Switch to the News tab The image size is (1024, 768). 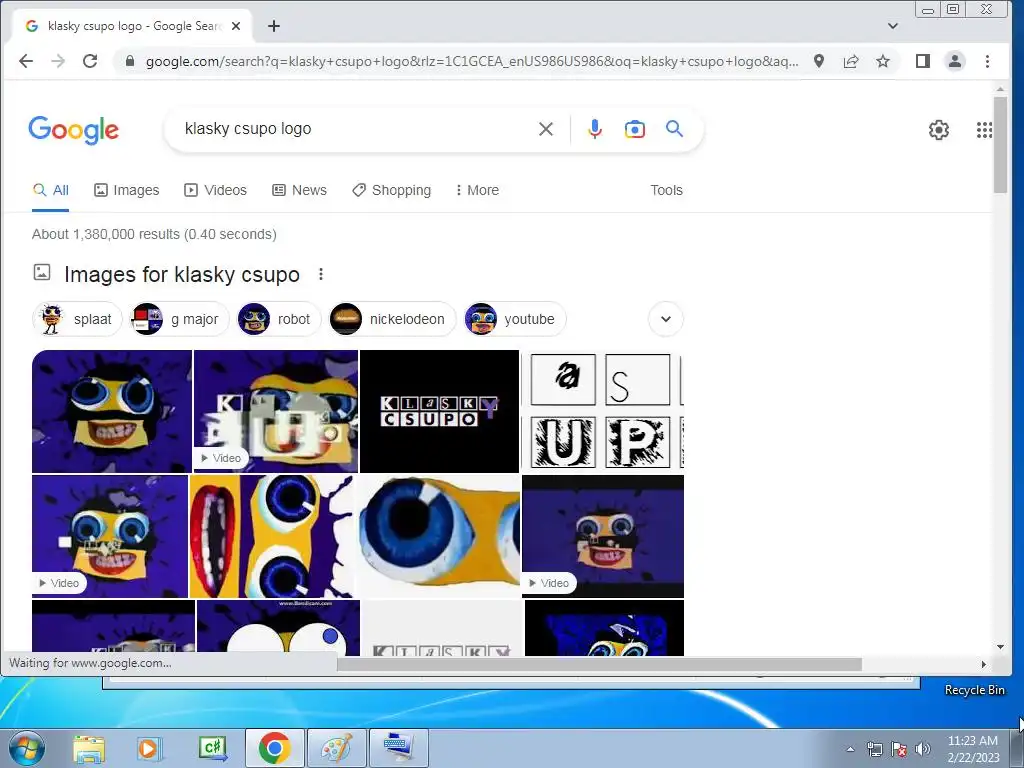pos(299,190)
